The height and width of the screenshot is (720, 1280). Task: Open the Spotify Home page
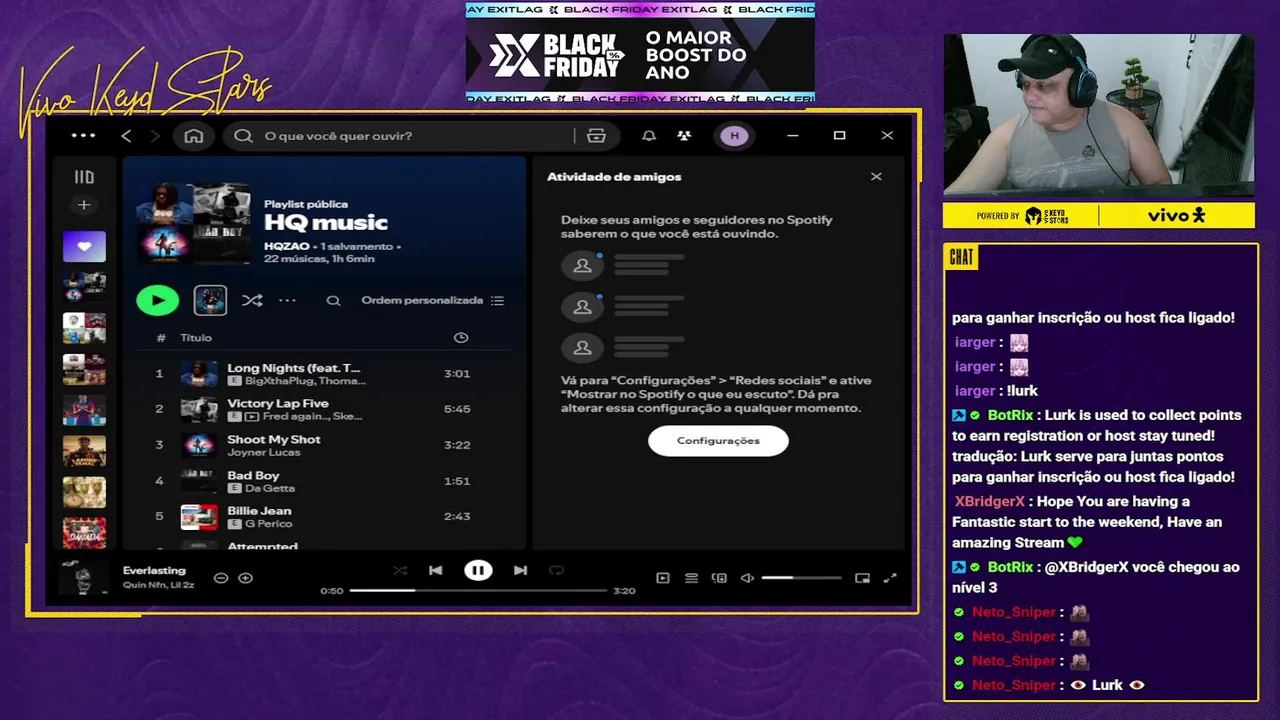tap(194, 136)
